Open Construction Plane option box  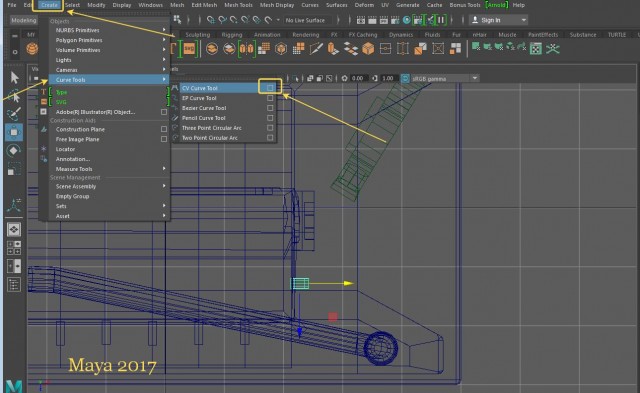(x=164, y=129)
